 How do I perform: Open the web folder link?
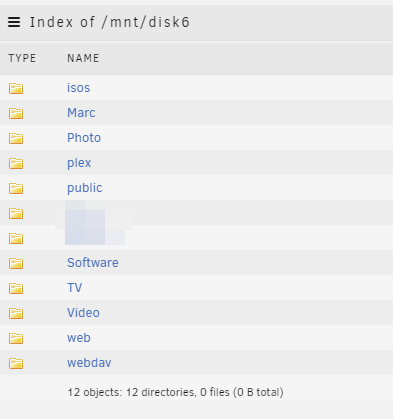point(79,338)
